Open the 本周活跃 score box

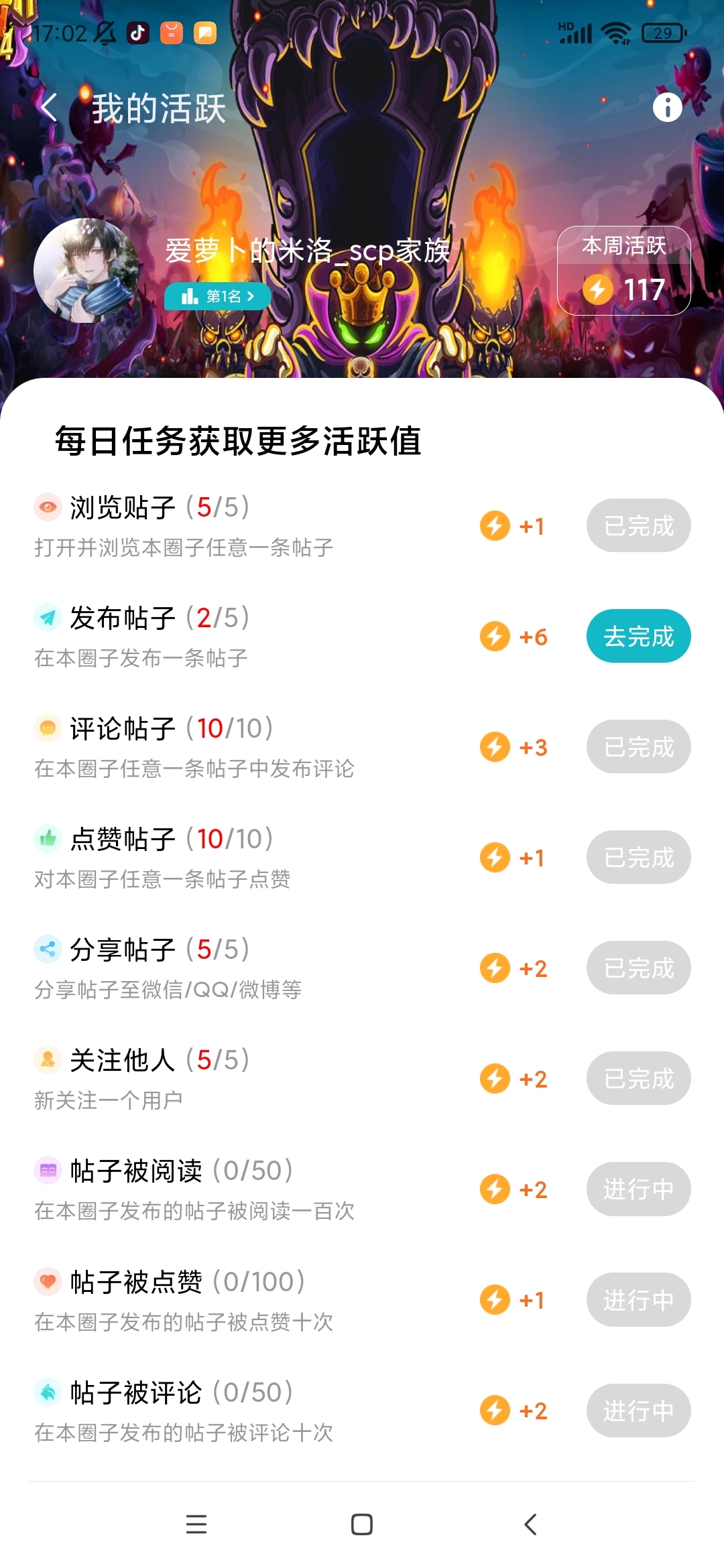click(x=623, y=271)
